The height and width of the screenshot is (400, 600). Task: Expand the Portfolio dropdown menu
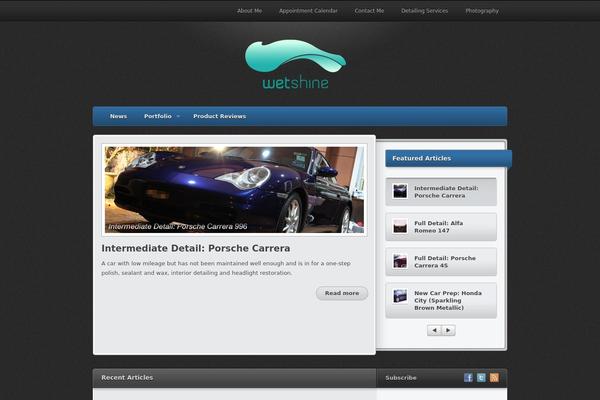tap(161, 116)
